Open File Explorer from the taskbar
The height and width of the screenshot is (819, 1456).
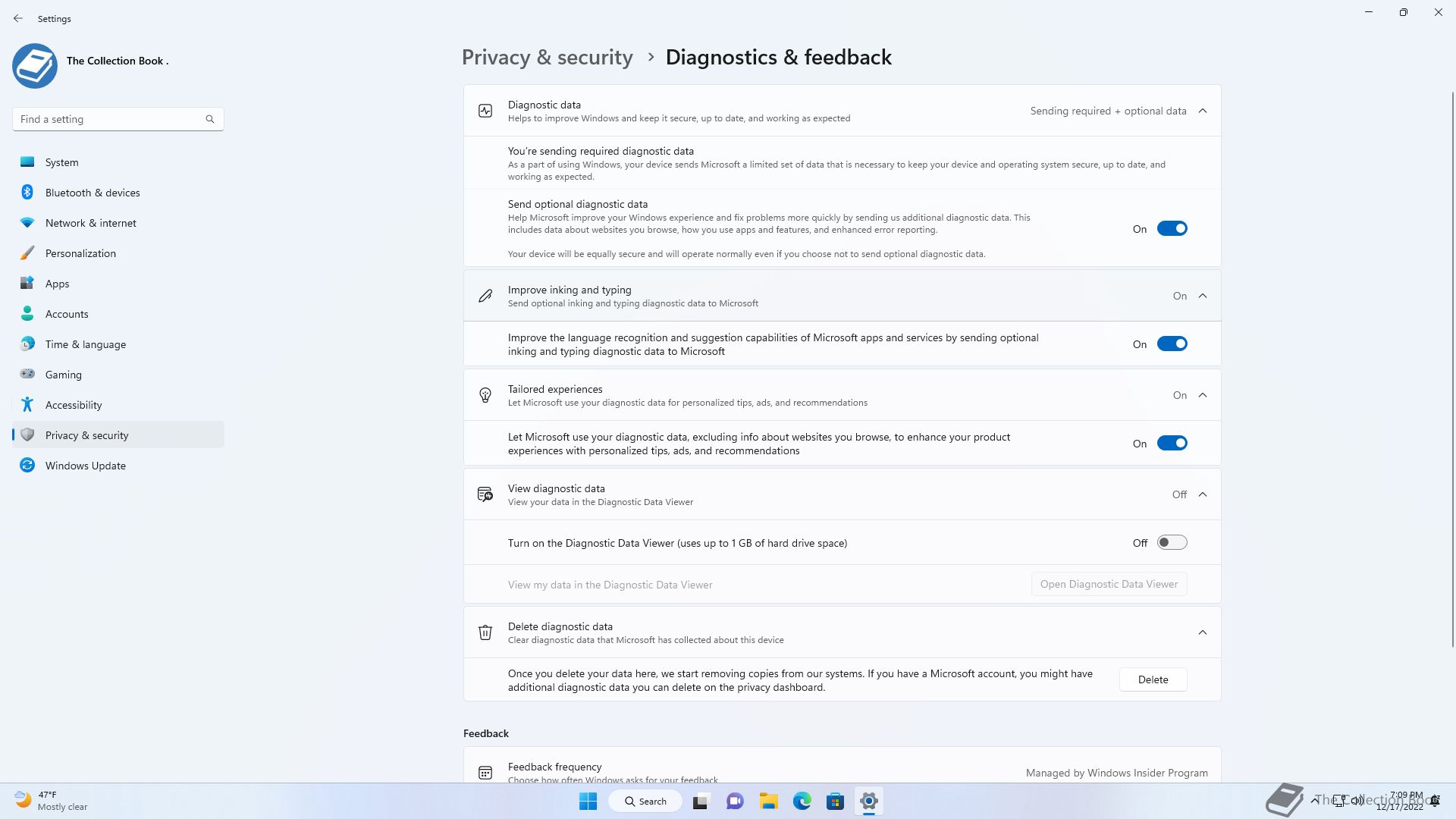click(x=768, y=801)
